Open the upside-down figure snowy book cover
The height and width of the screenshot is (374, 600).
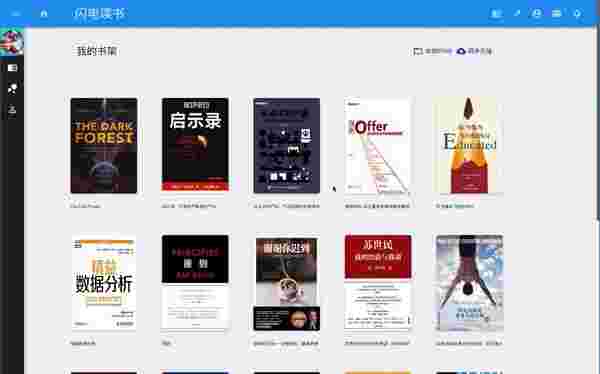tap(469, 283)
